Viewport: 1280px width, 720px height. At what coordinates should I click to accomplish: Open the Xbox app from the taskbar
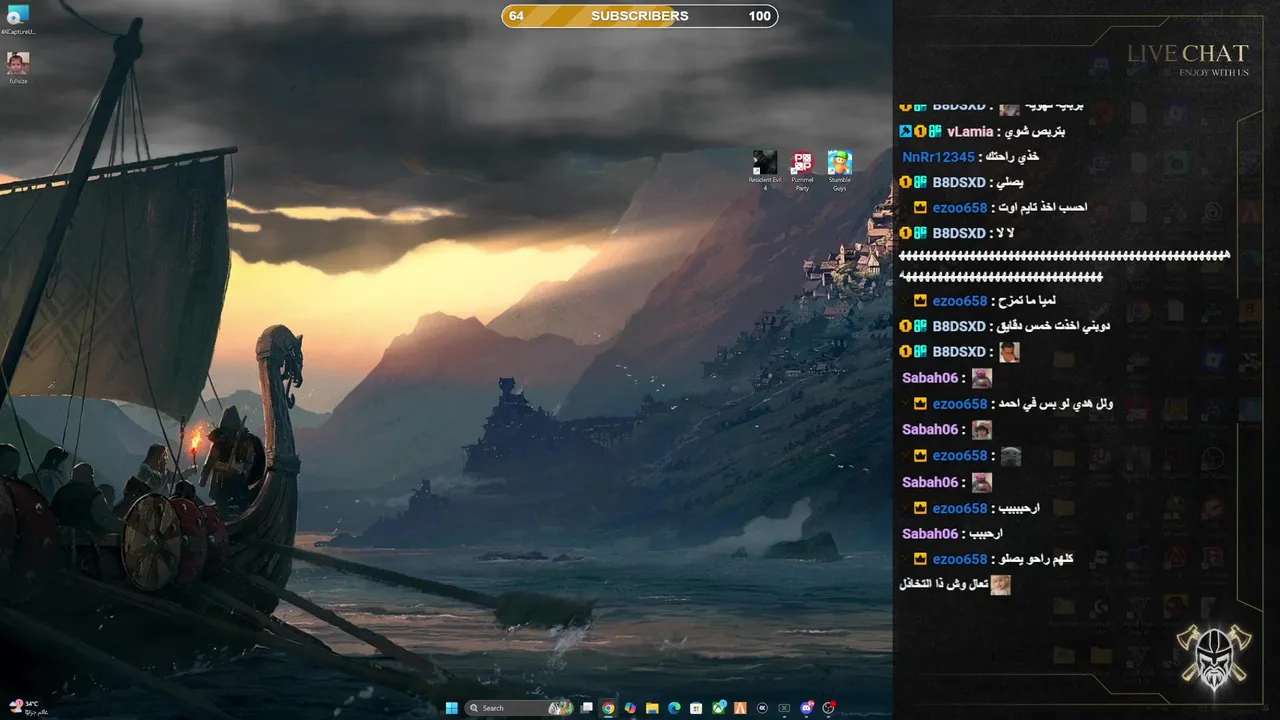coord(718,708)
